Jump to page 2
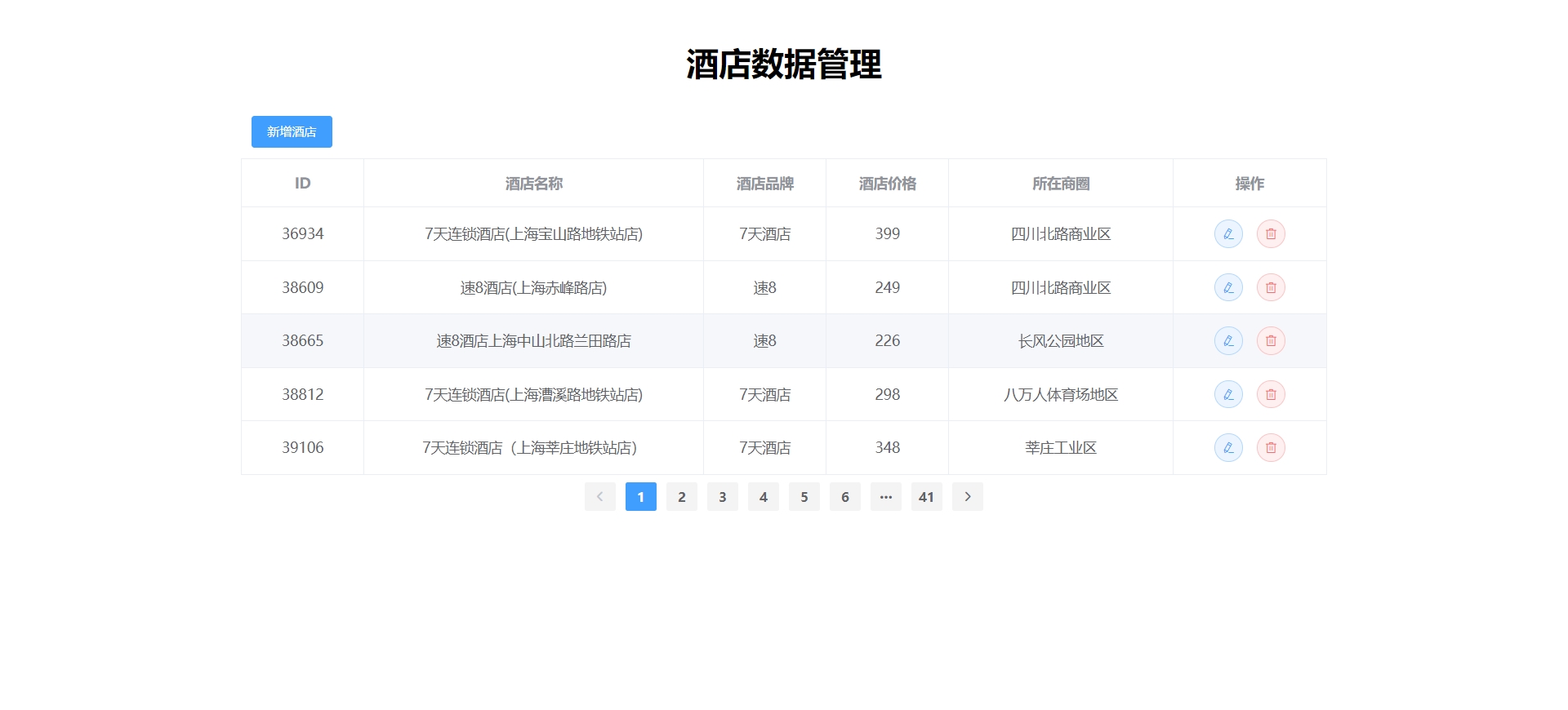 (682, 497)
